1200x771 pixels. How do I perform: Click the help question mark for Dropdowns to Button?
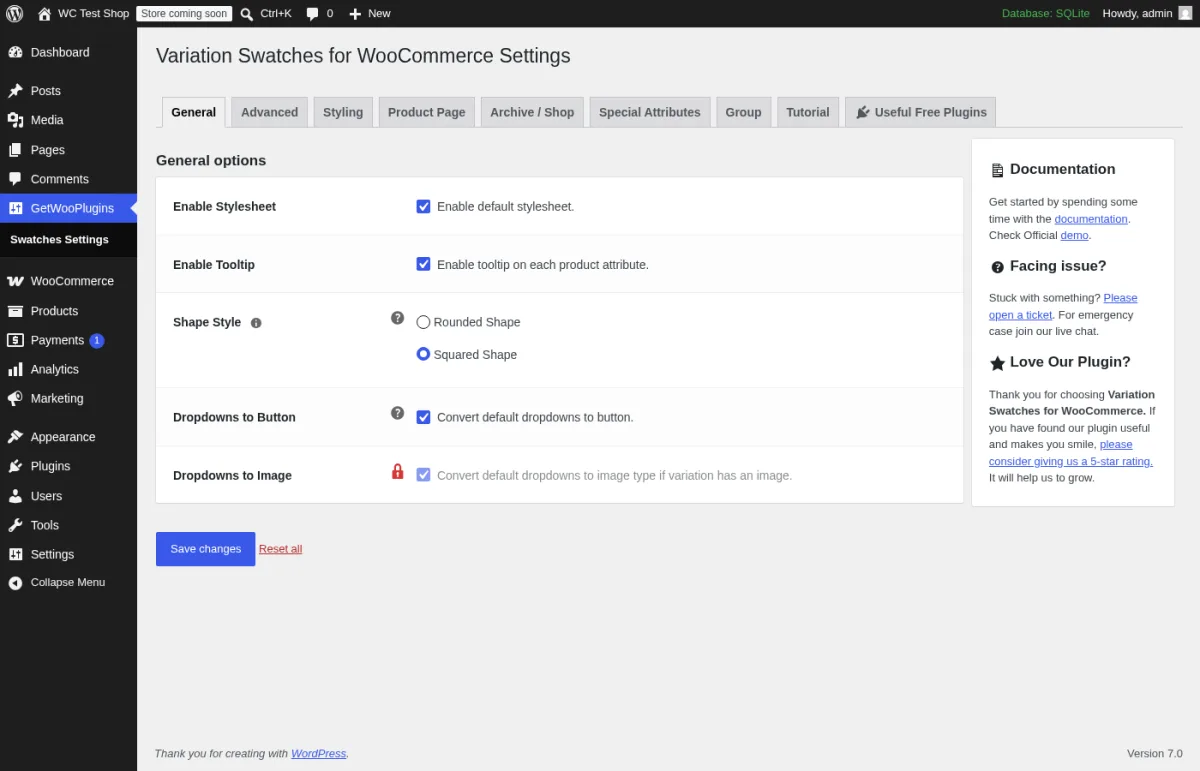[x=397, y=412]
